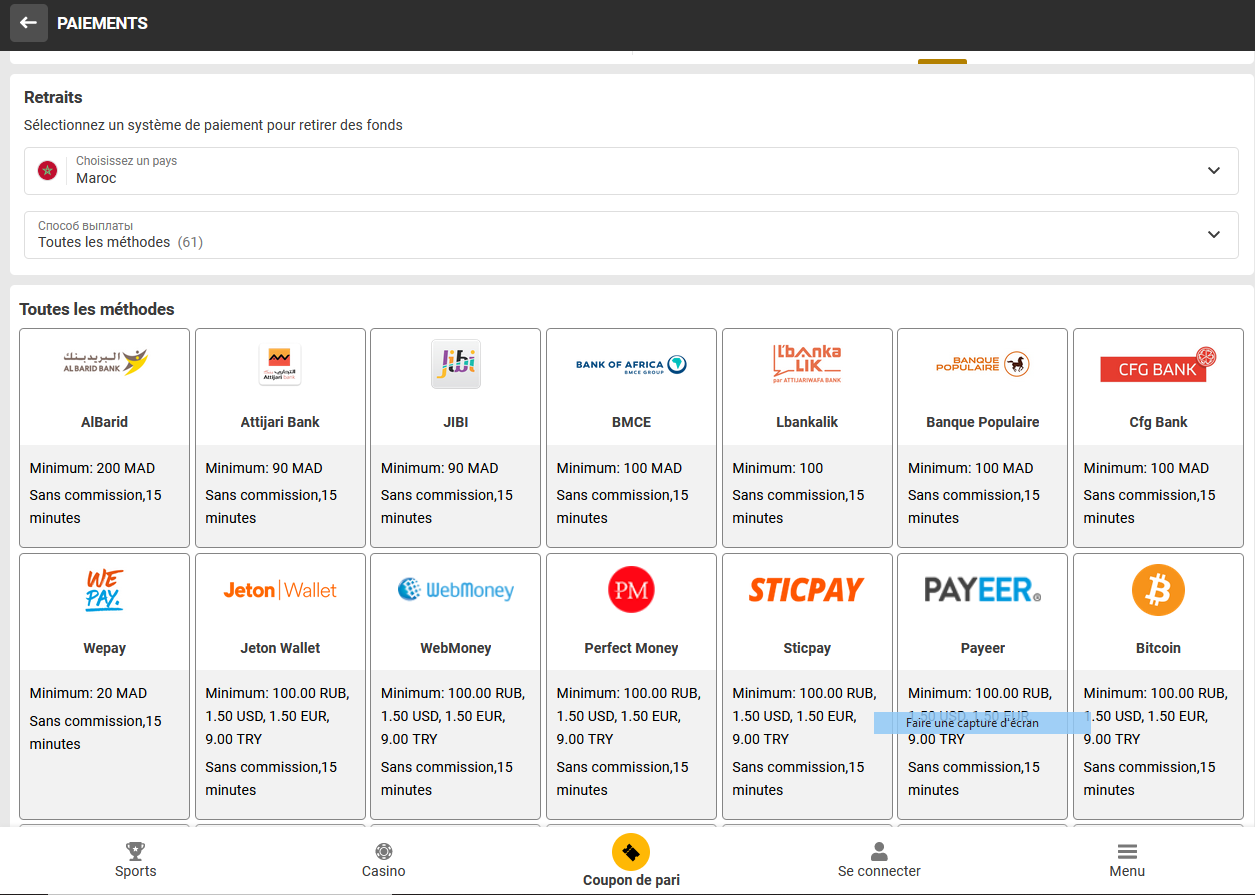Switch to the Sports tab label
Viewport: 1255px width, 895px height.
tap(136, 871)
